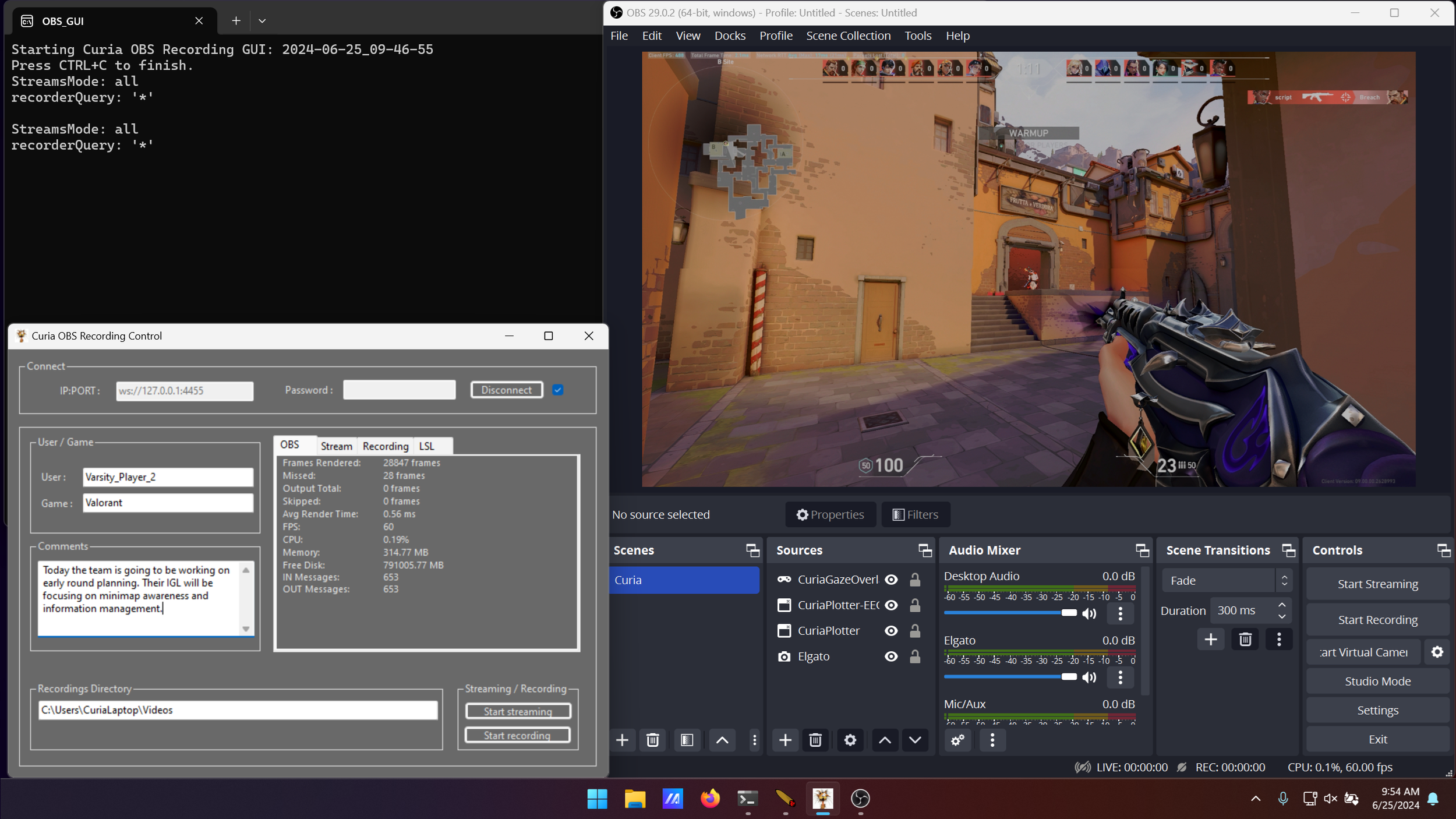Enable Studio Mode in OBS
Screen dimensions: 1456x819
pos(1377,681)
